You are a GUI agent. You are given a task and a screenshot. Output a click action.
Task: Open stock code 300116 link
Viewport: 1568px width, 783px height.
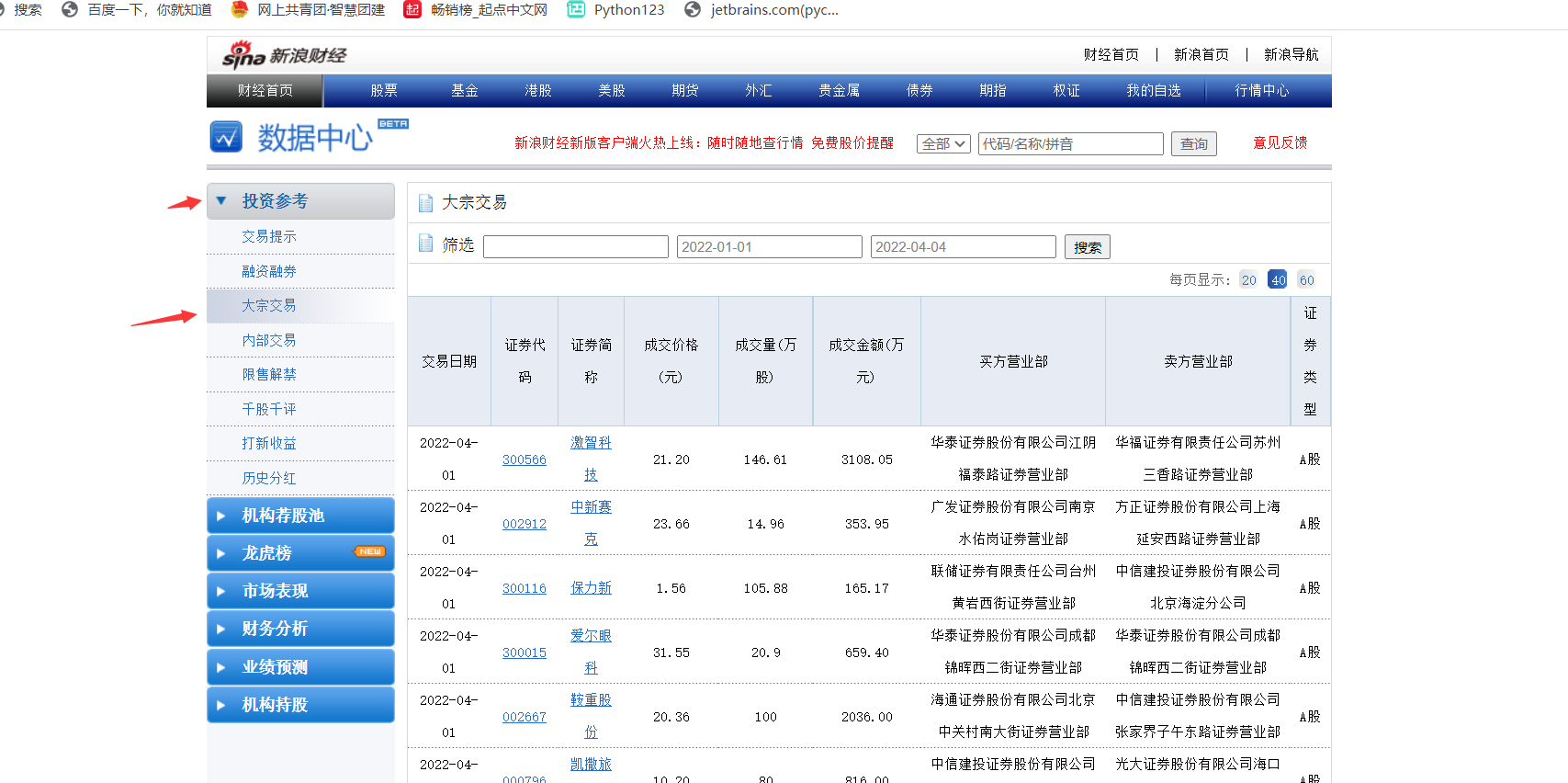[525, 588]
